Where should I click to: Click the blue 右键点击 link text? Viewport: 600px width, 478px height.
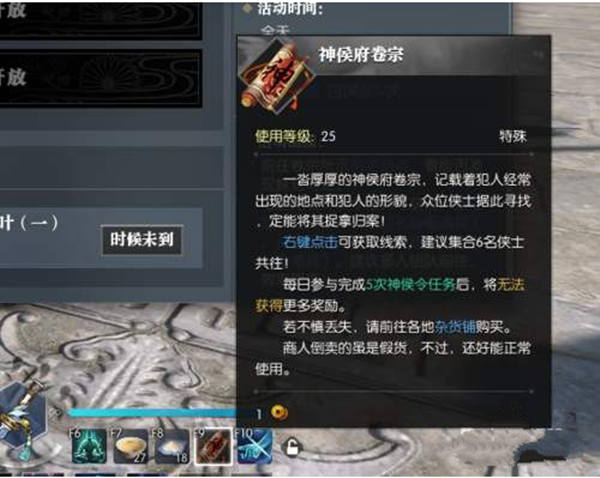click(x=310, y=242)
